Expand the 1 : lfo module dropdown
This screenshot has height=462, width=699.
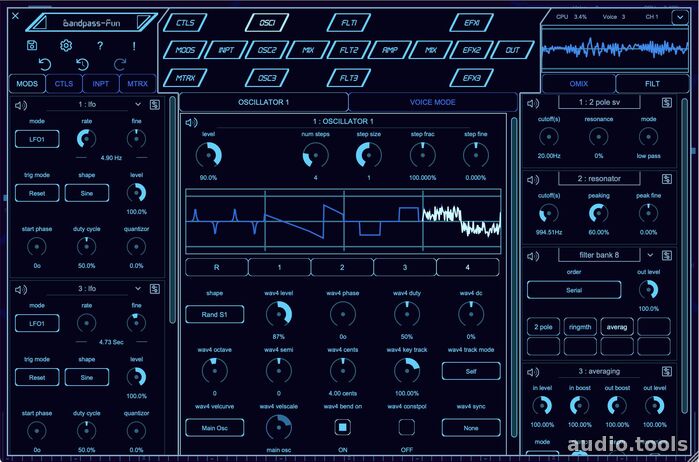[x=138, y=104]
